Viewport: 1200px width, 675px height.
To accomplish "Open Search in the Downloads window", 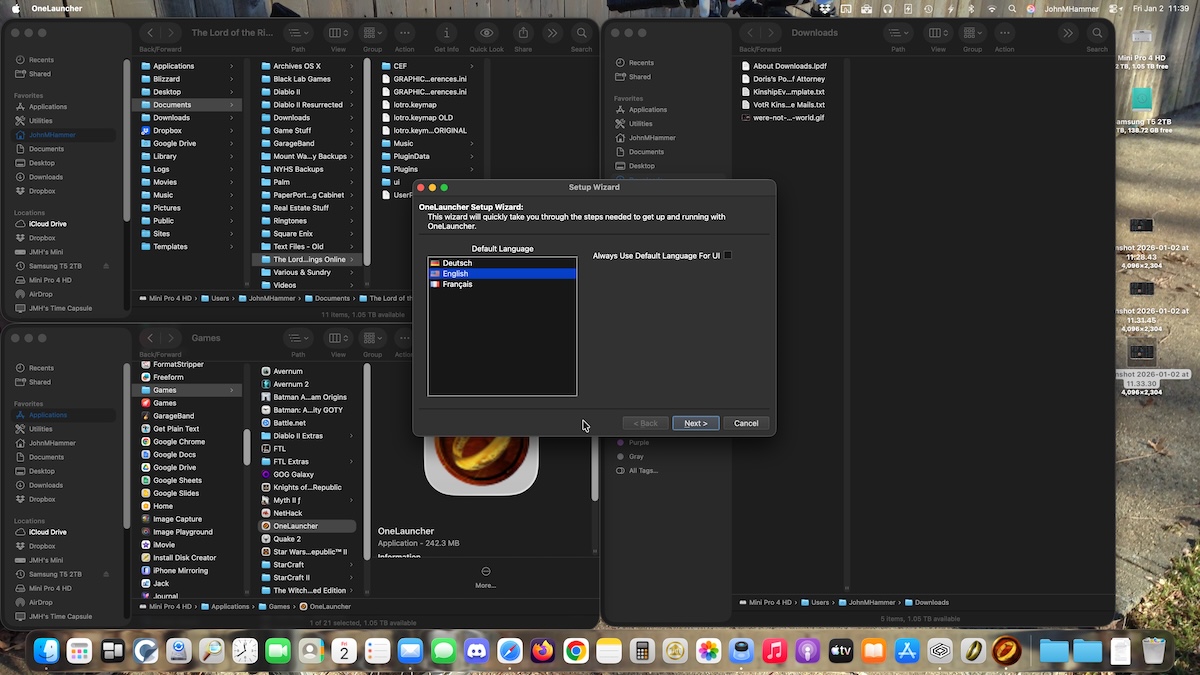I will (x=1097, y=33).
